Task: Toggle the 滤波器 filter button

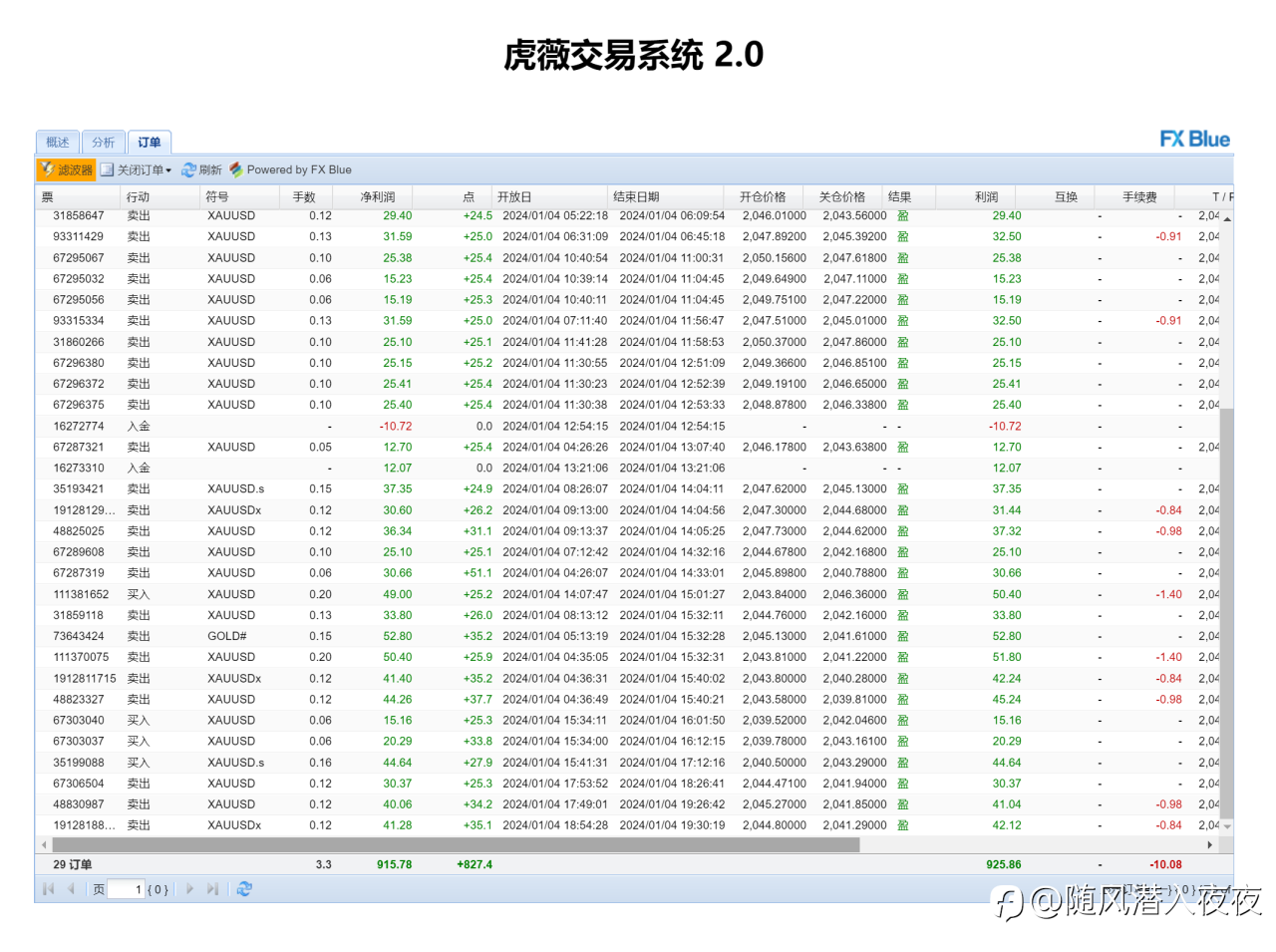Action: point(67,170)
